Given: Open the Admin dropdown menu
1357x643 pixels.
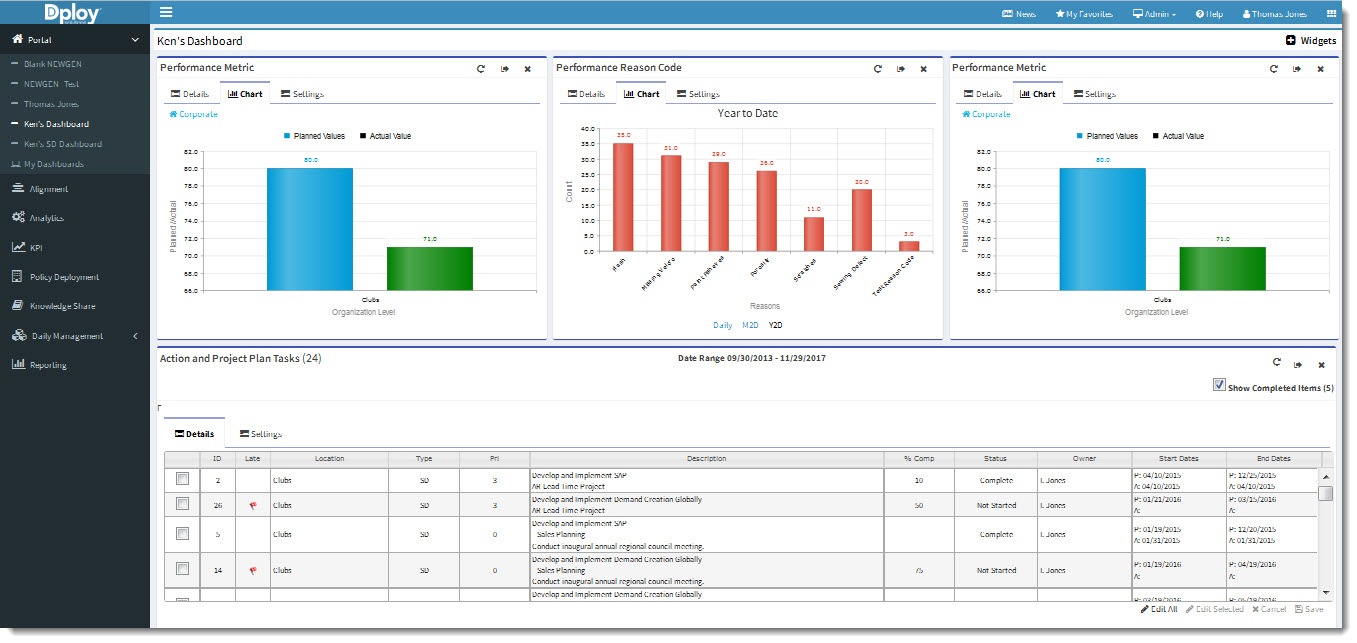Looking at the screenshot, I should coord(1153,13).
